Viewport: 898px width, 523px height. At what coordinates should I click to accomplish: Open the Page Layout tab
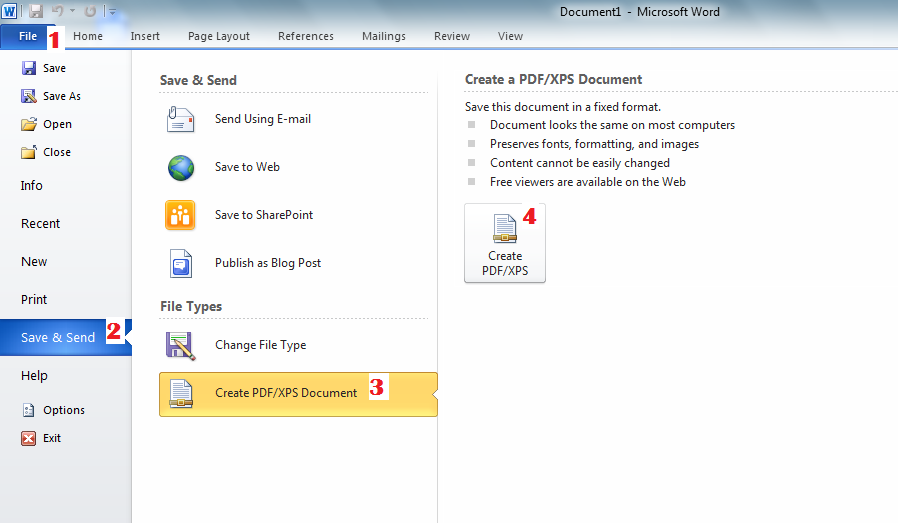[x=219, y=36]
